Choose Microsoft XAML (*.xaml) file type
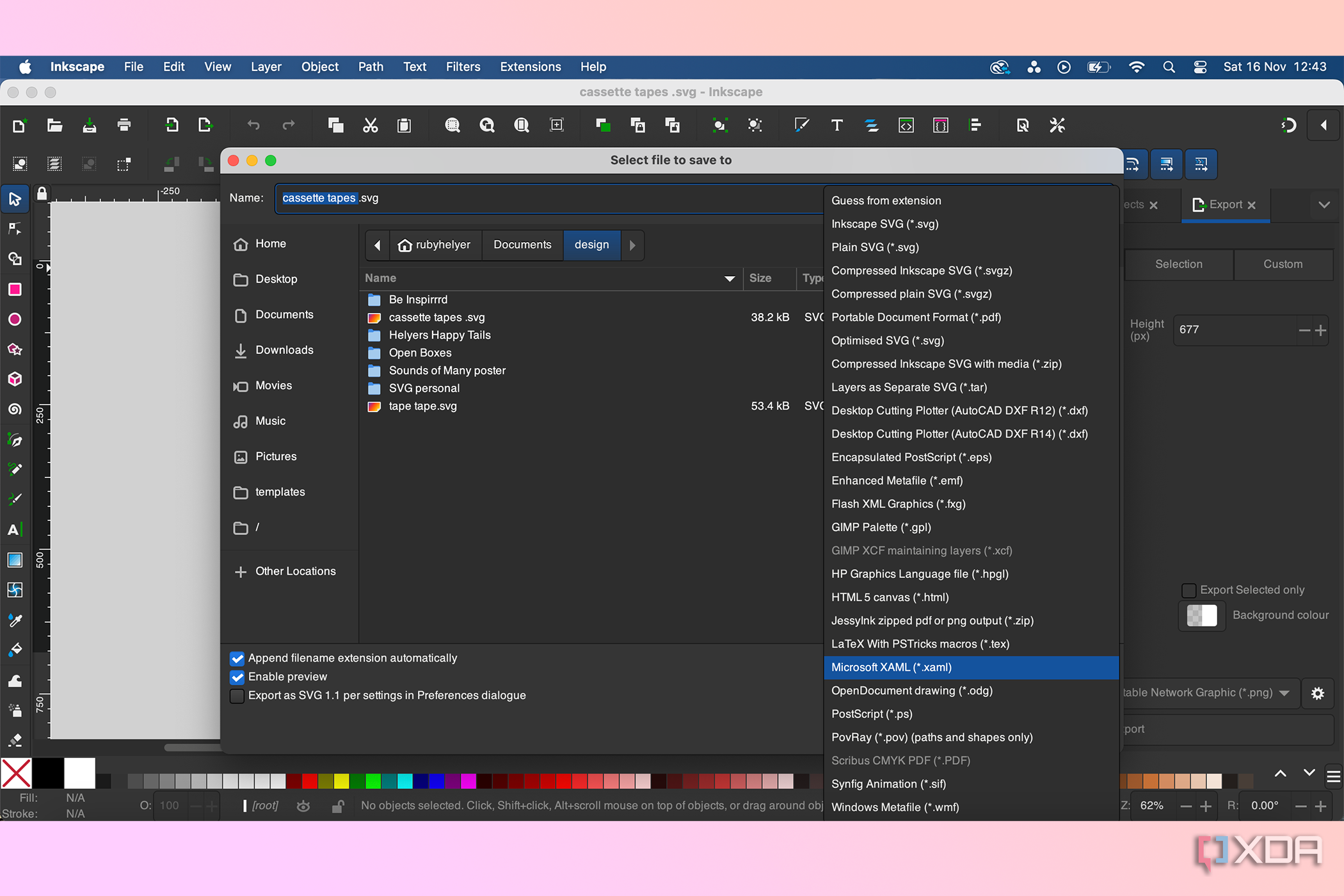This screenshot has height=896, width=1344. pos(971,668)
